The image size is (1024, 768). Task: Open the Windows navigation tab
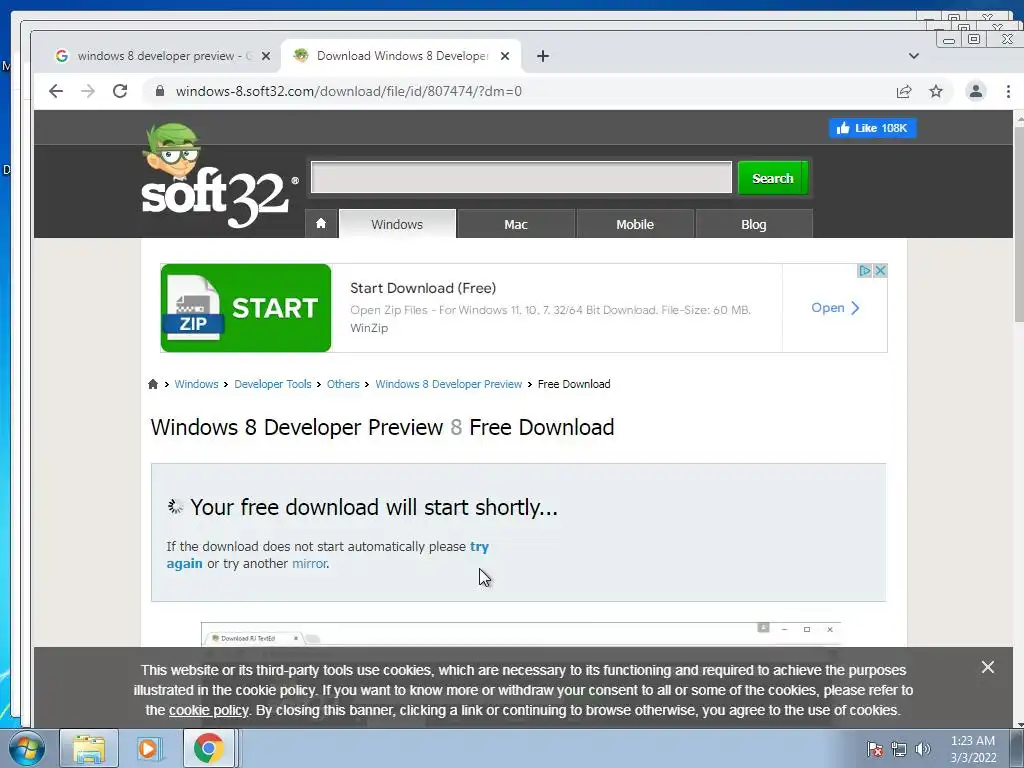[x=397, y=224]
